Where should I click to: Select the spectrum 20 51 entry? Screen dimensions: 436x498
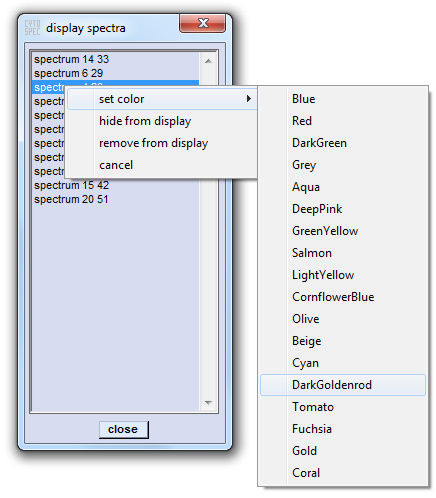point(115,199)
